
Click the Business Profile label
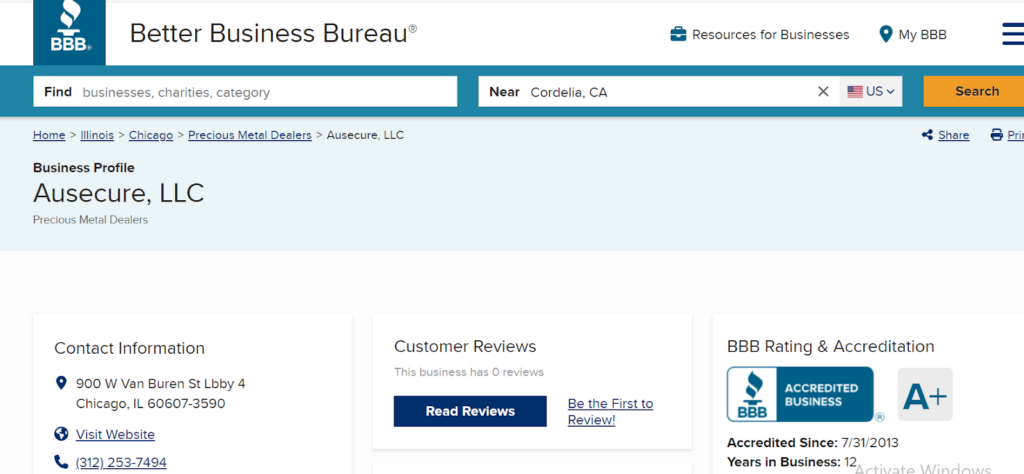pyautogui.click(x=84, y=168)
